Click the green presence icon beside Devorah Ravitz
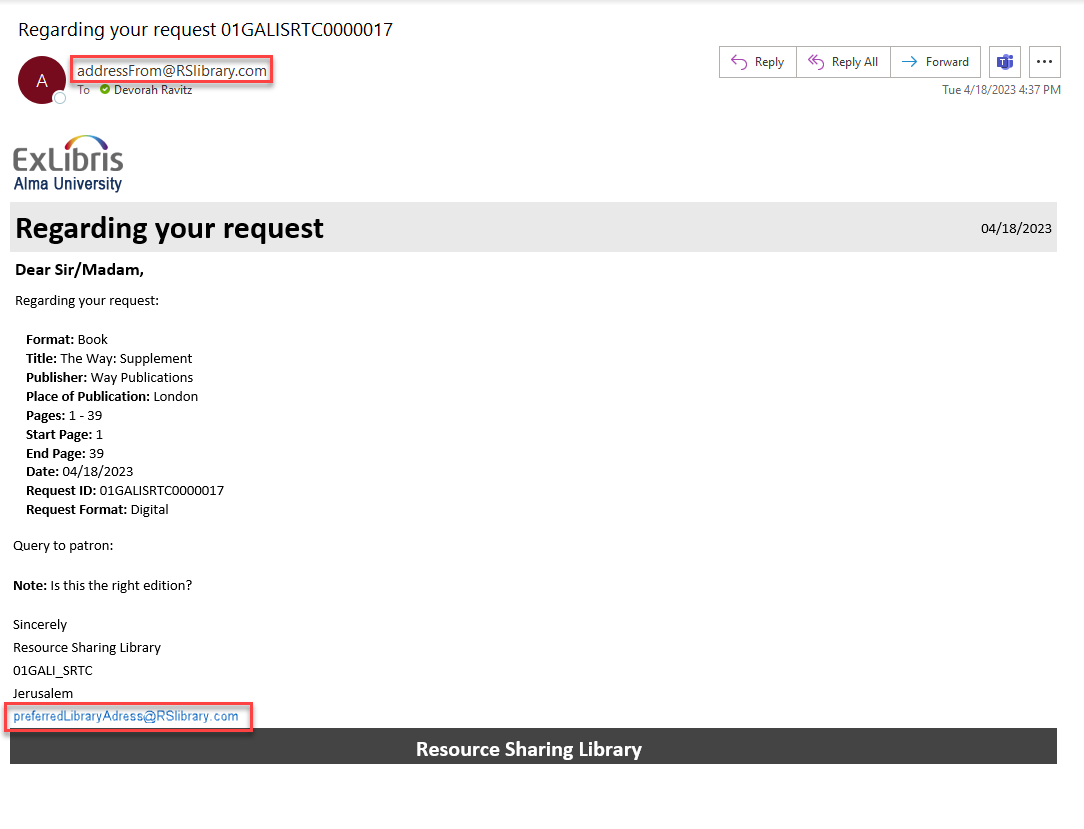This screenshot has height=829, width=1084. click(105, 90)
